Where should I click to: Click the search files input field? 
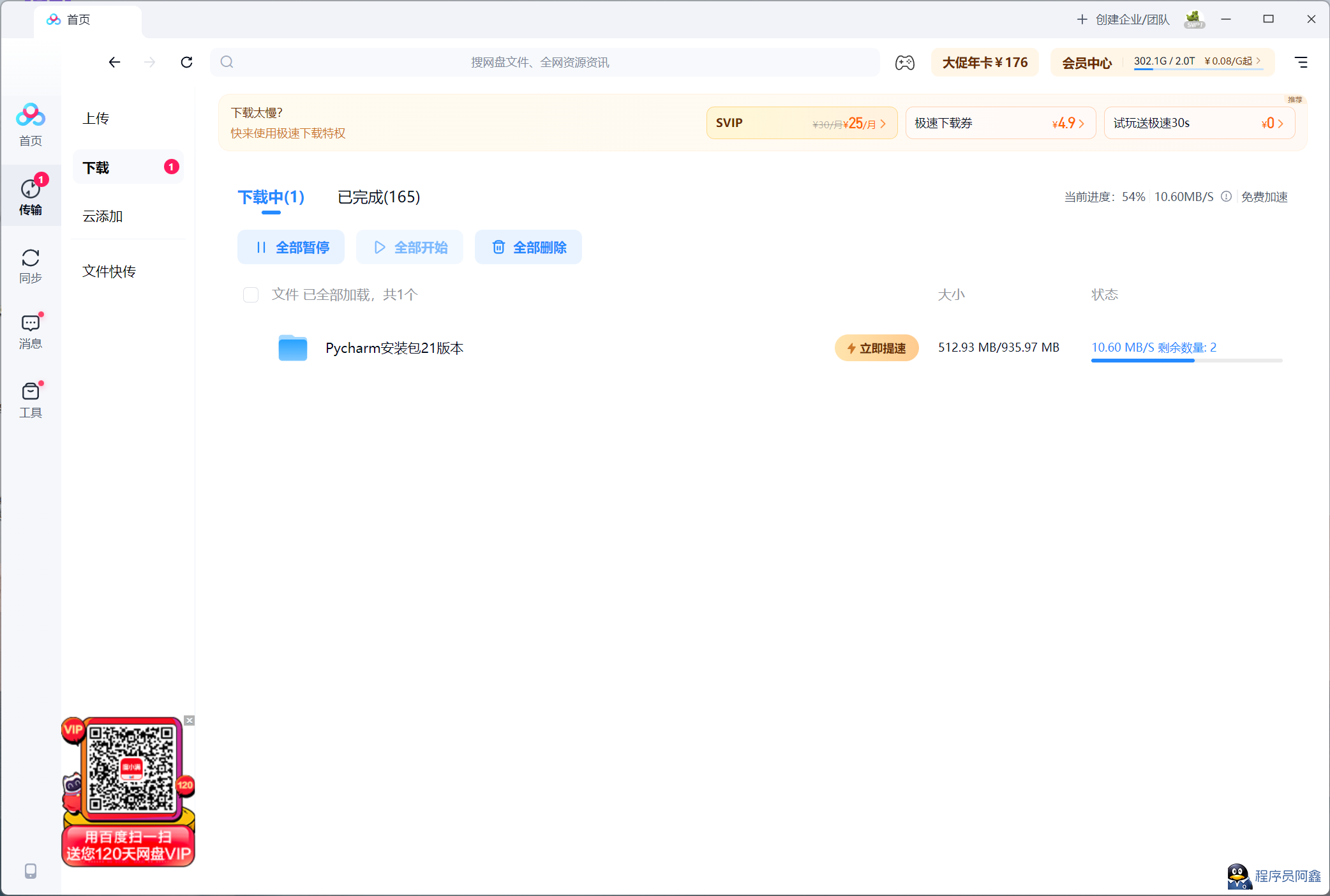point(540,62)
